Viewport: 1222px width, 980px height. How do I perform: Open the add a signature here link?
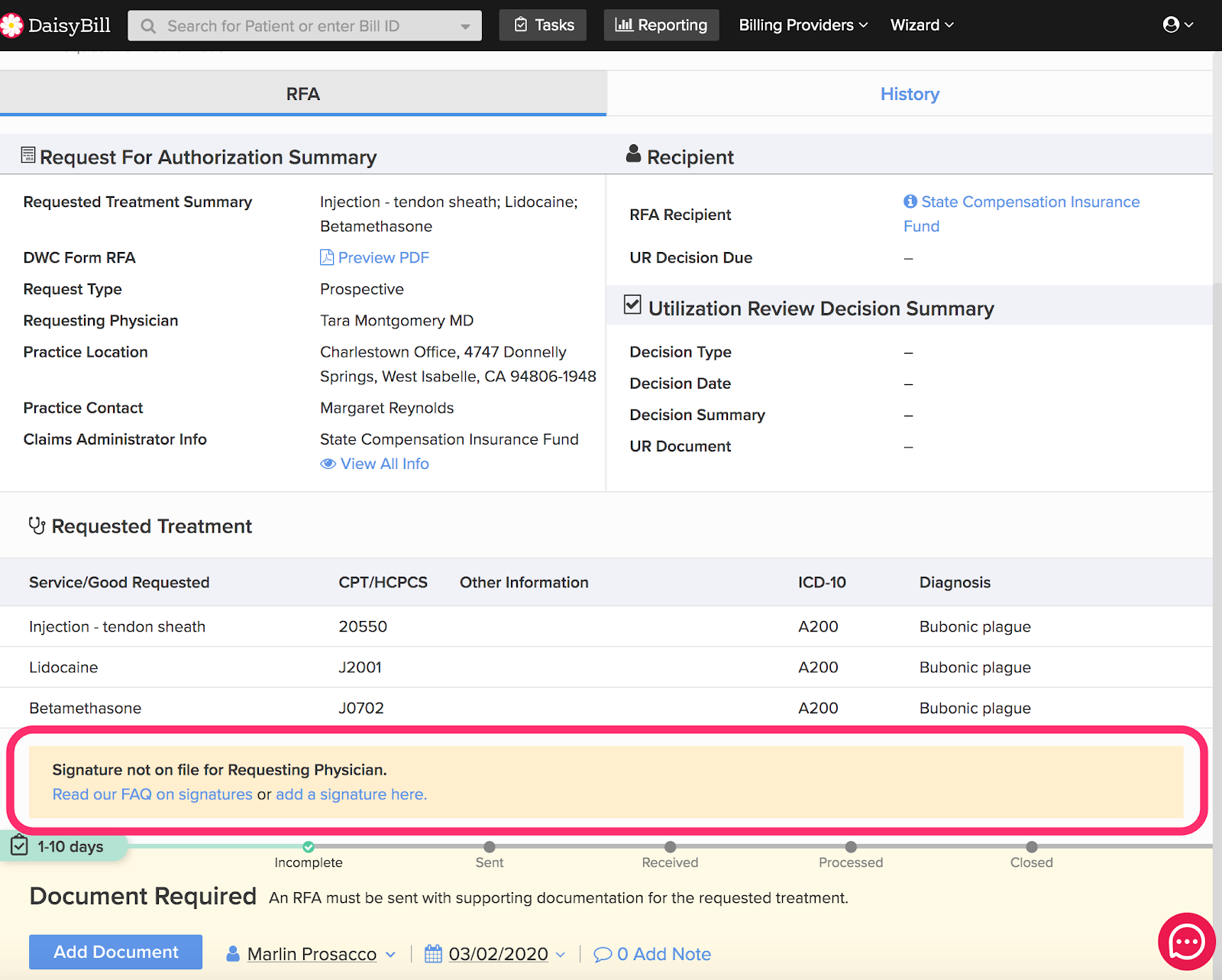351,794
